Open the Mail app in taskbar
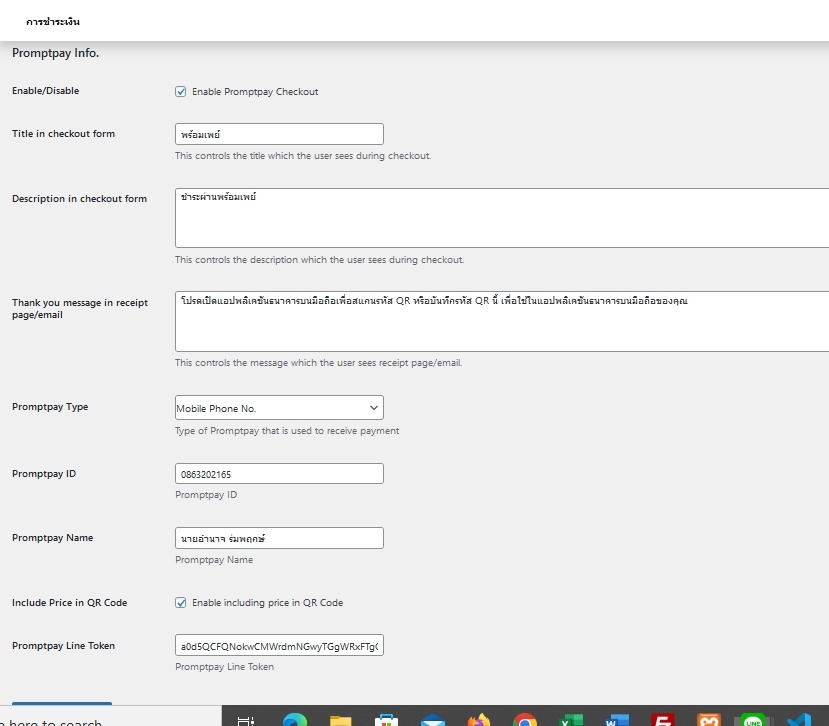Image resolution: width=829 pixels, height=726 pixels. (x=433, y=719)
